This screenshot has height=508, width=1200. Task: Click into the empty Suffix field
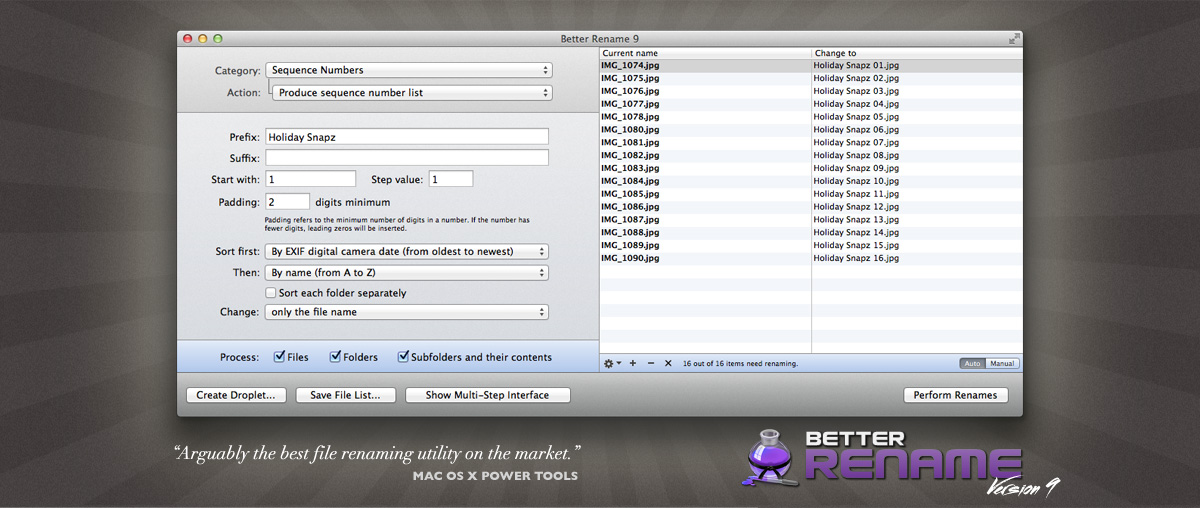(407, 158)
